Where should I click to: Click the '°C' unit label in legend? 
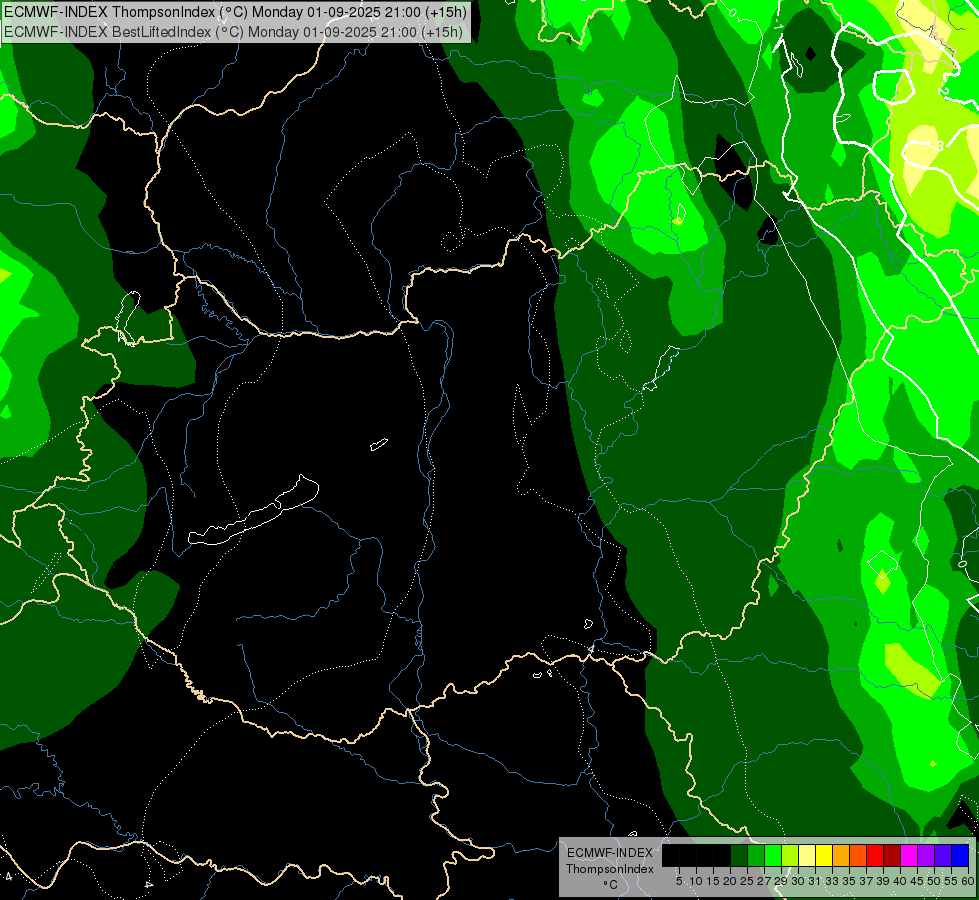point(611,884)
